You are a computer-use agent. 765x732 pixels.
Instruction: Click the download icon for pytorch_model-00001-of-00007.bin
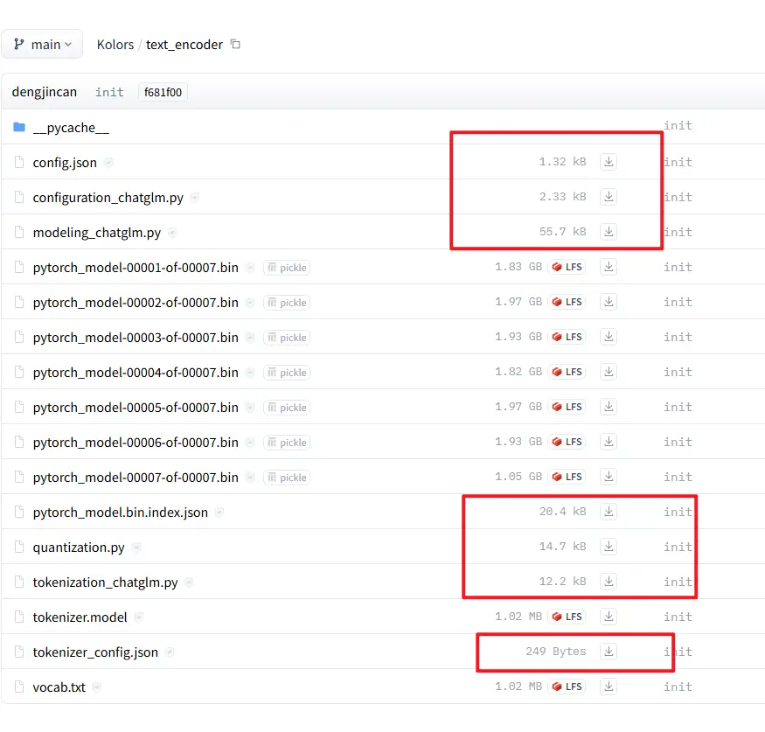[608, 267]
